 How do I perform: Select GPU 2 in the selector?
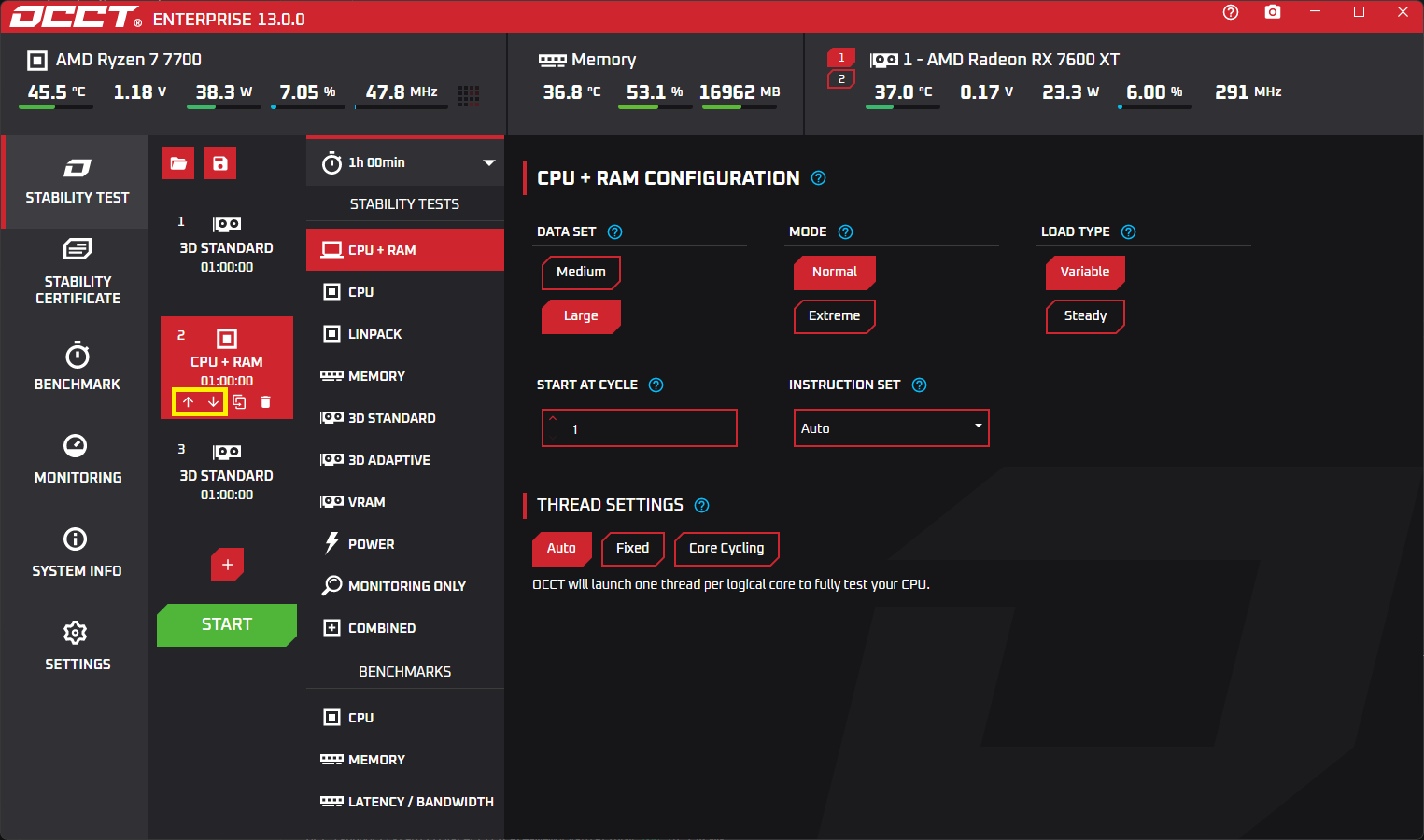tap(841, 79)
